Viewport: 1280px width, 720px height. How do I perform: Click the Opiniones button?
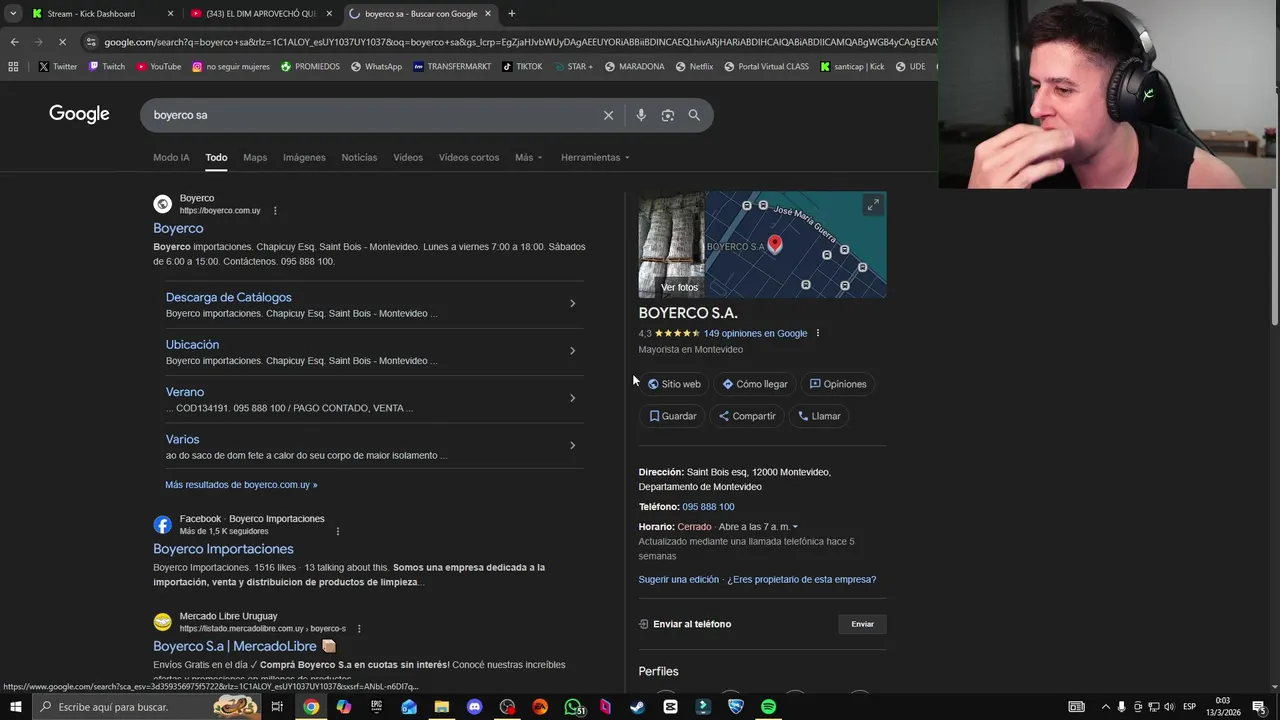point(838,384)
